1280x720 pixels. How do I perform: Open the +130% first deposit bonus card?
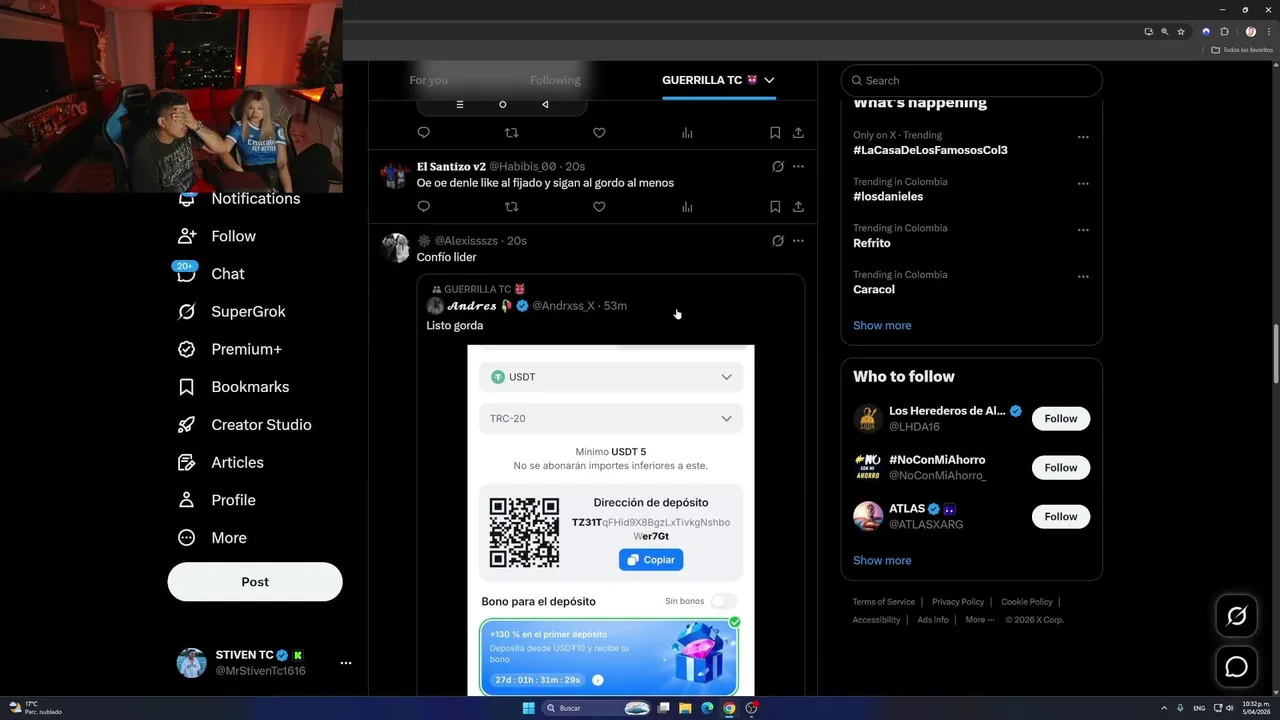tap(610, 657)
